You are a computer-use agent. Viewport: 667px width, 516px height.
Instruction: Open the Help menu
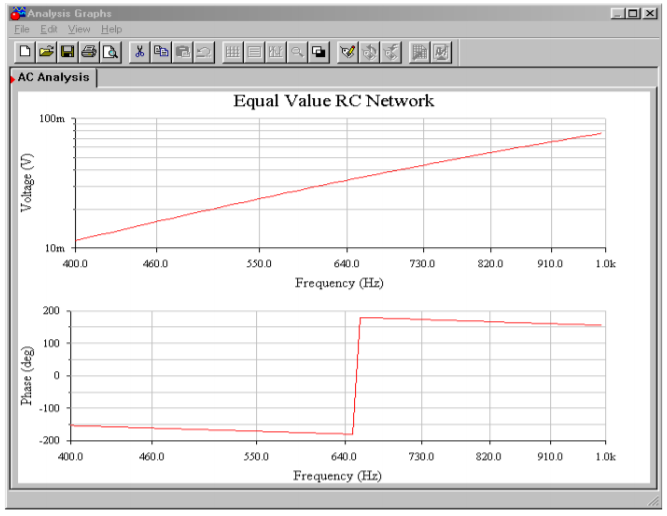111,29
